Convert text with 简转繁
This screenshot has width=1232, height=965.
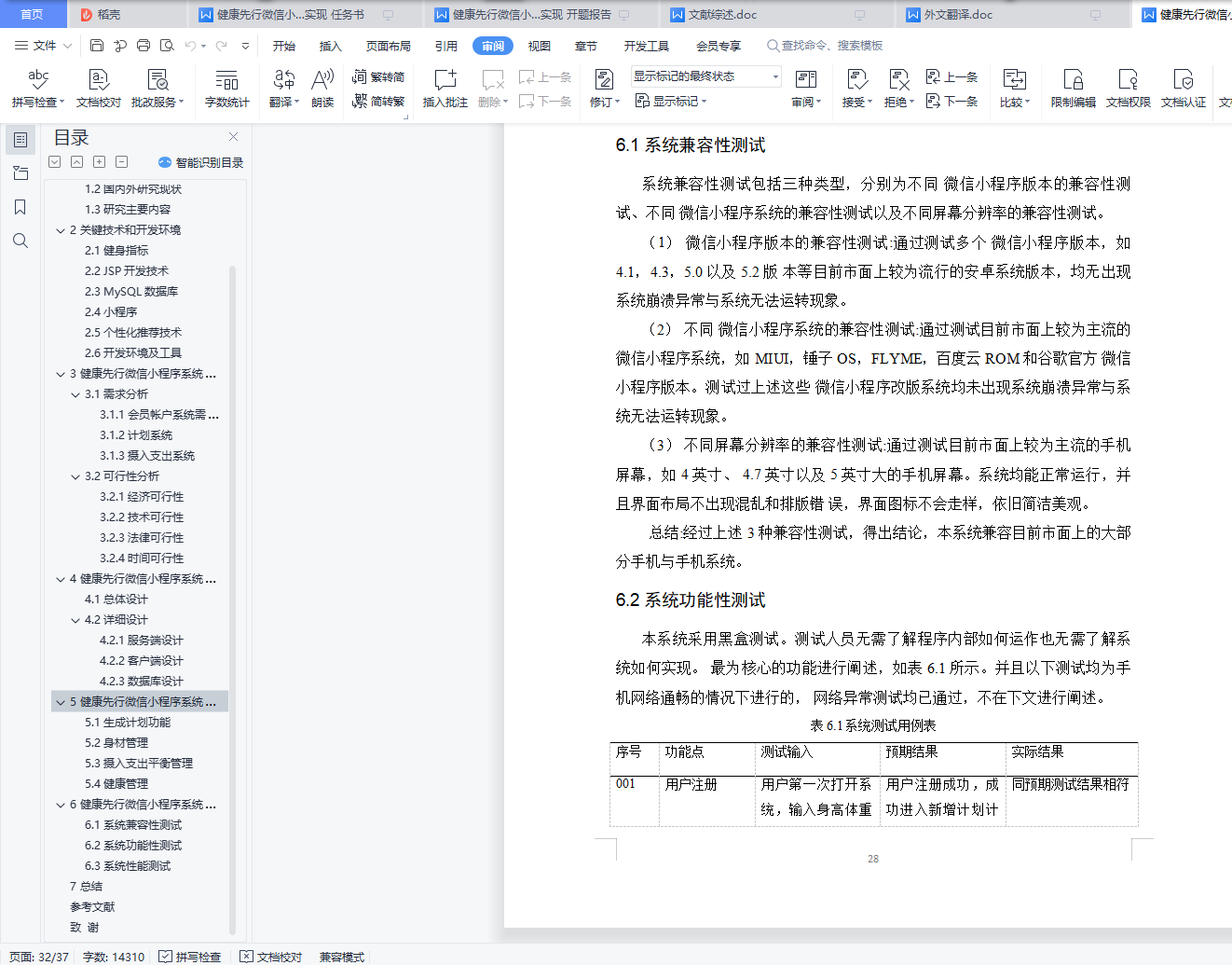coord(378,101)
